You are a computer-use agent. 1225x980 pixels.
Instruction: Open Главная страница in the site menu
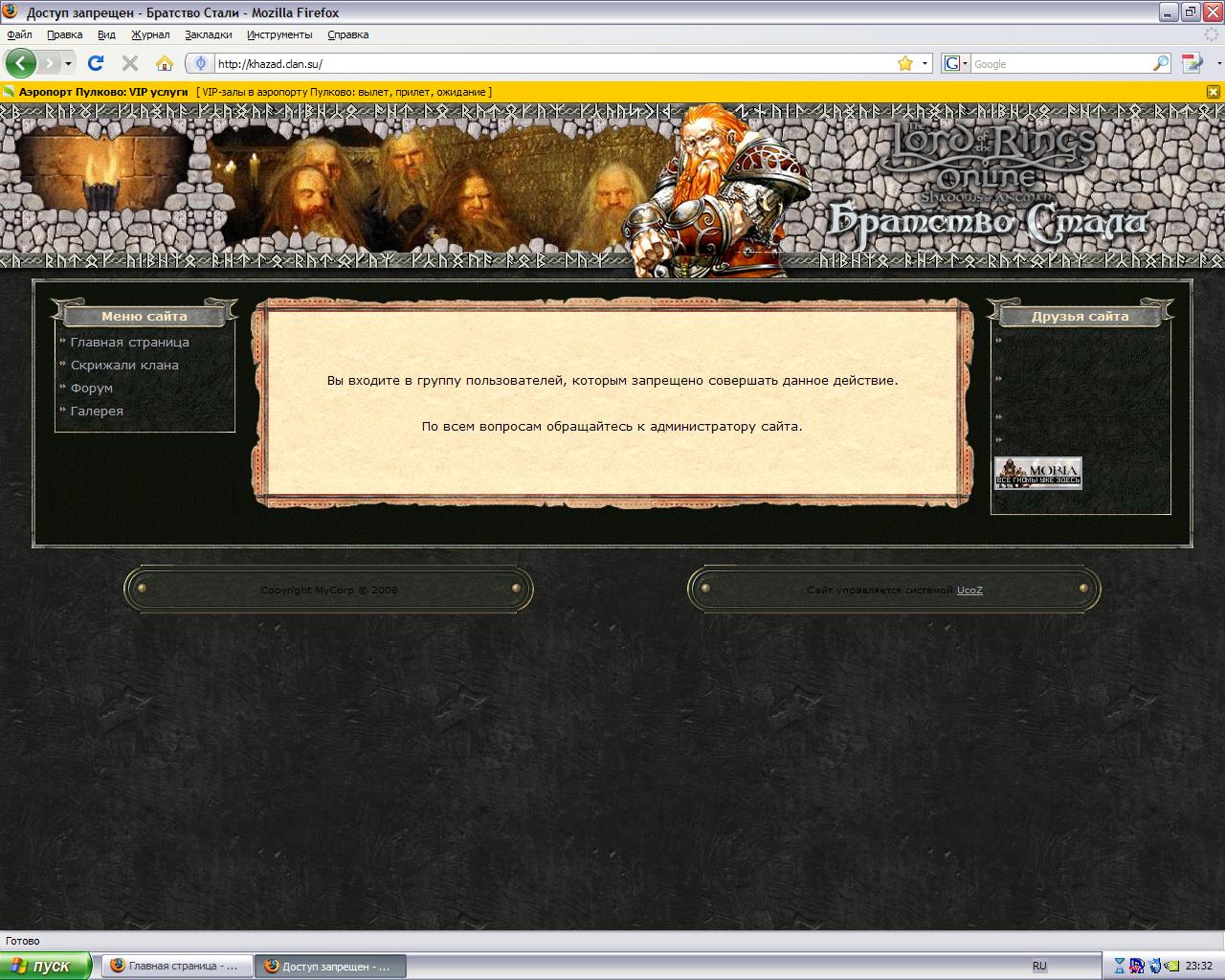pos(129,342)
